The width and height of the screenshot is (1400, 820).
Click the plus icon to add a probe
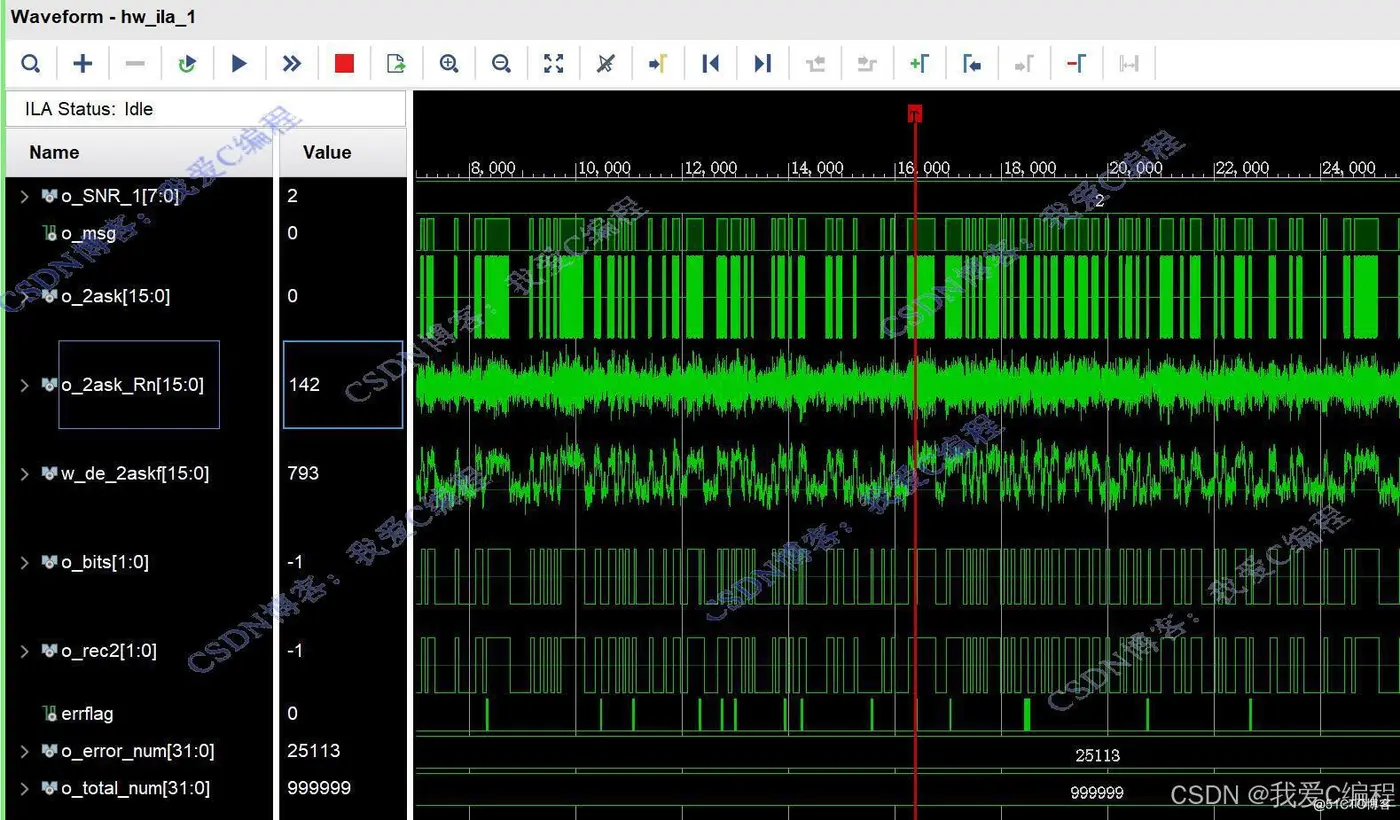click(83, 64)
